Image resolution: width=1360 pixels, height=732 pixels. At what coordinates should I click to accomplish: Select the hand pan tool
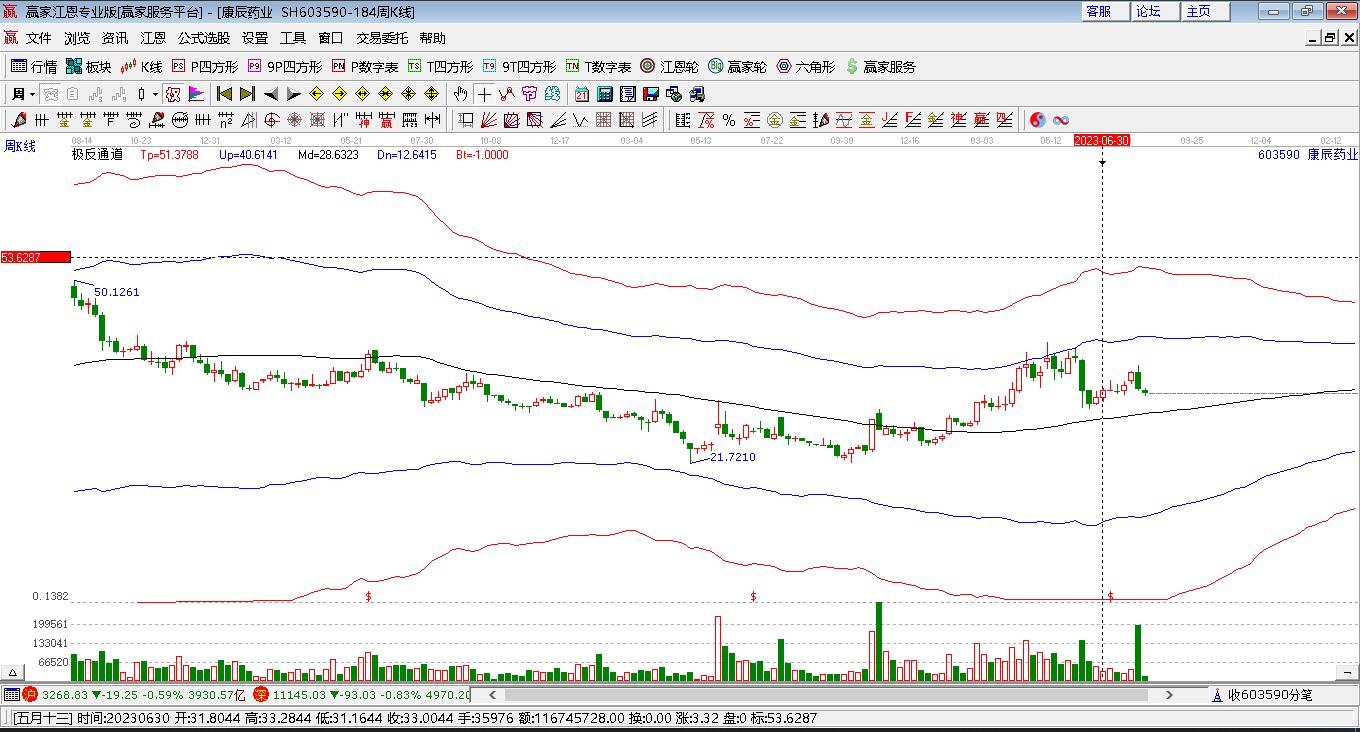461,94
